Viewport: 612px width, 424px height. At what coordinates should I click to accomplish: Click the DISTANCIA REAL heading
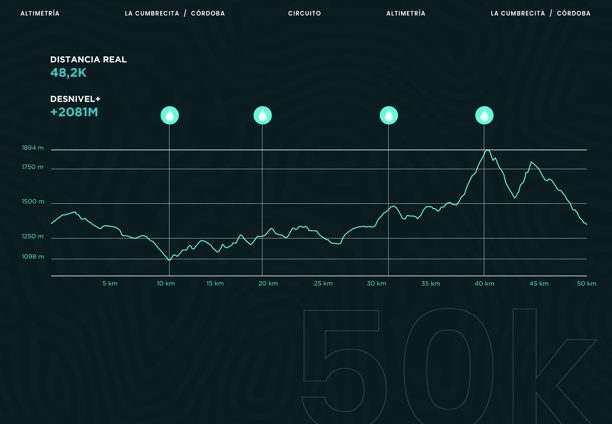[x=89, y=59]
